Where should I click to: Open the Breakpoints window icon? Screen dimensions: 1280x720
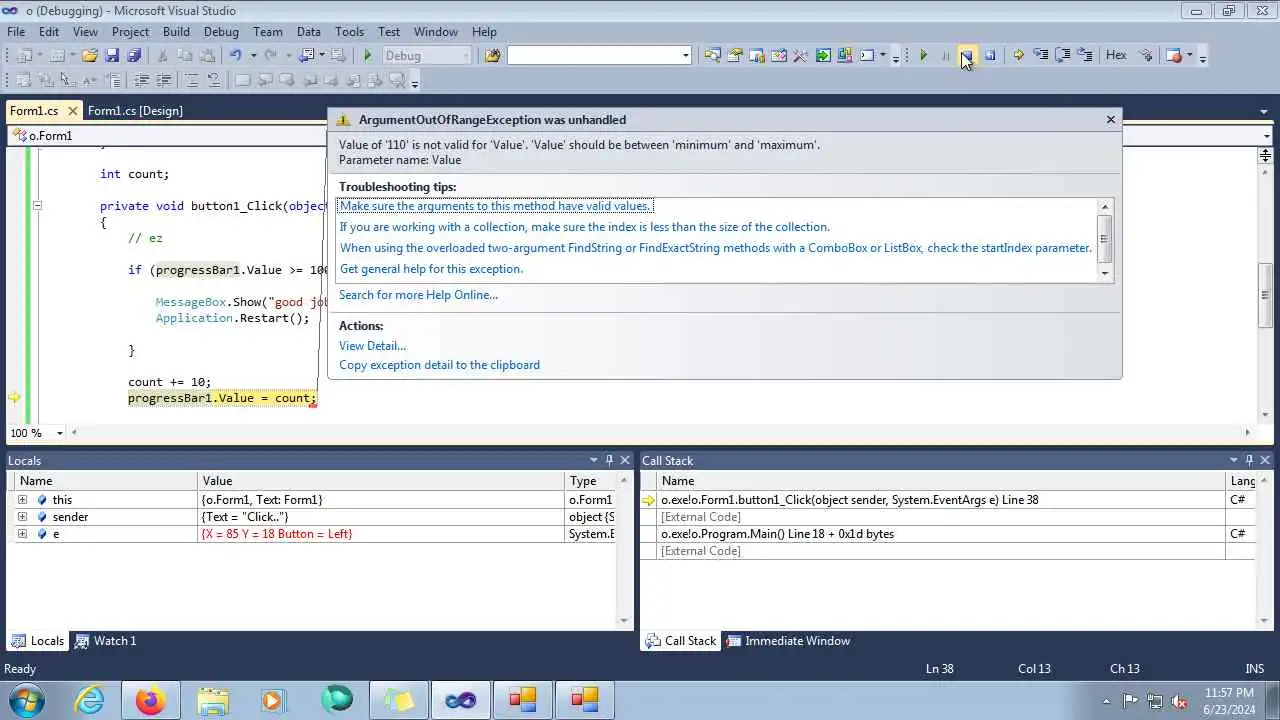pos(1174,55)
